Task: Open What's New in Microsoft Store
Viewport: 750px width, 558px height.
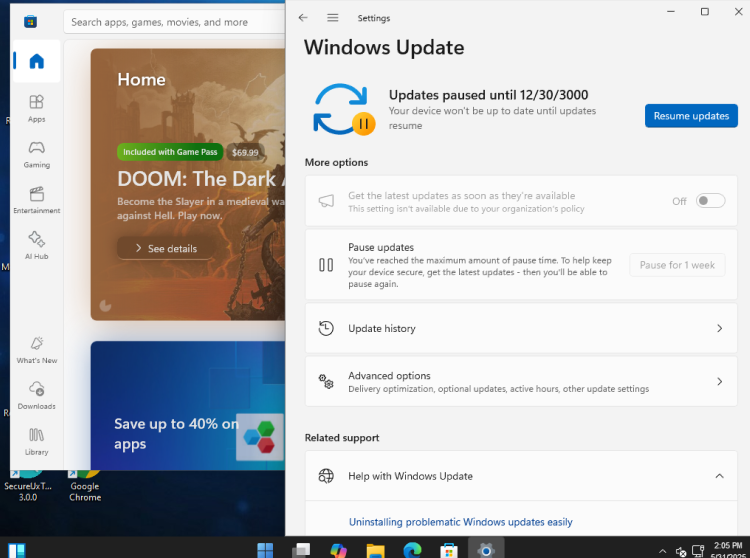Action: pyautogui.click(x=36, y=350)
